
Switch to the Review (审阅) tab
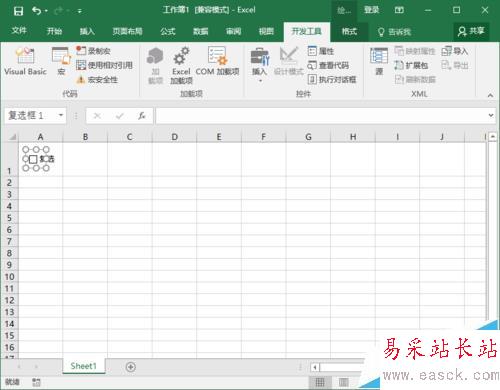coord(233,31)
